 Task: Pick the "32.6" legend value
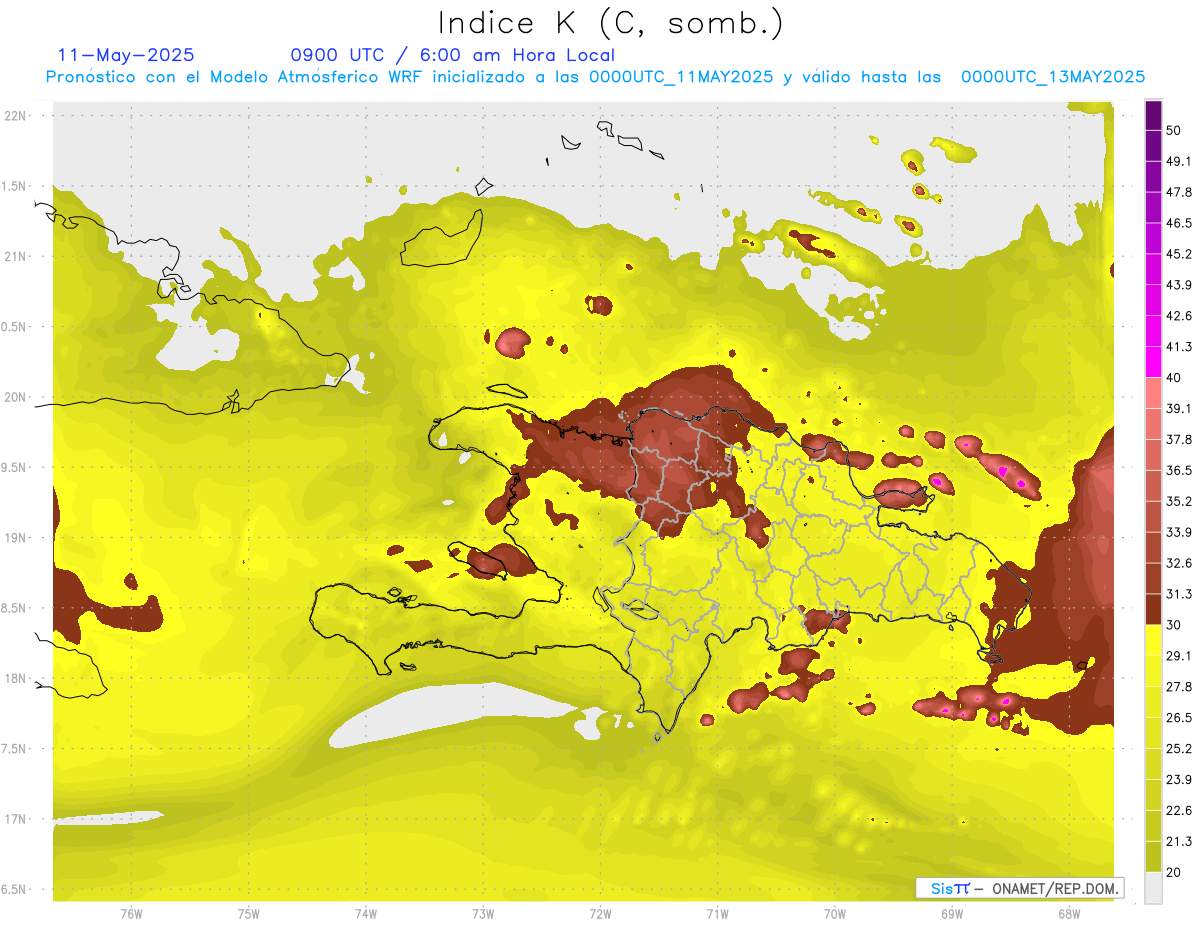click(1179, 563)
